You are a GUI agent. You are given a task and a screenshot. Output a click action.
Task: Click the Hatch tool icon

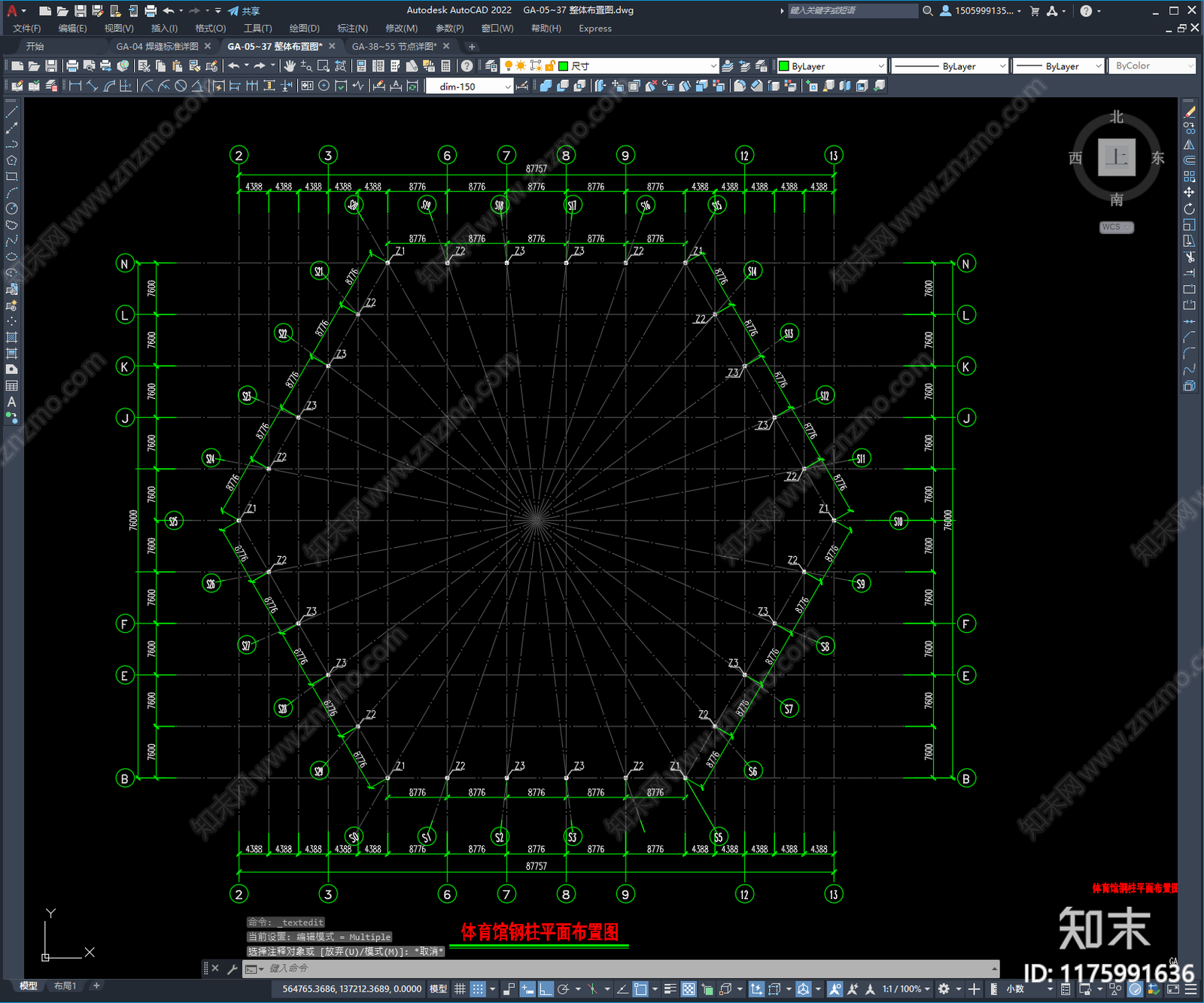tap(11, 337)
